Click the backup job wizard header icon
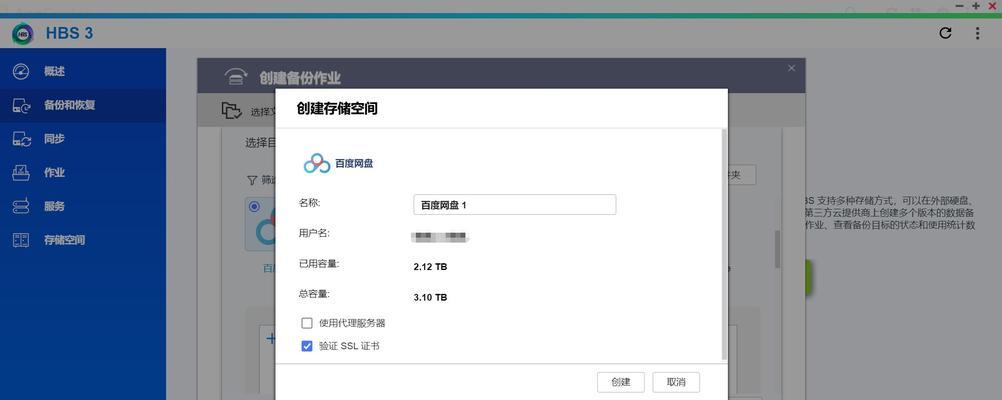The image size is (1002, 400). 236,77
